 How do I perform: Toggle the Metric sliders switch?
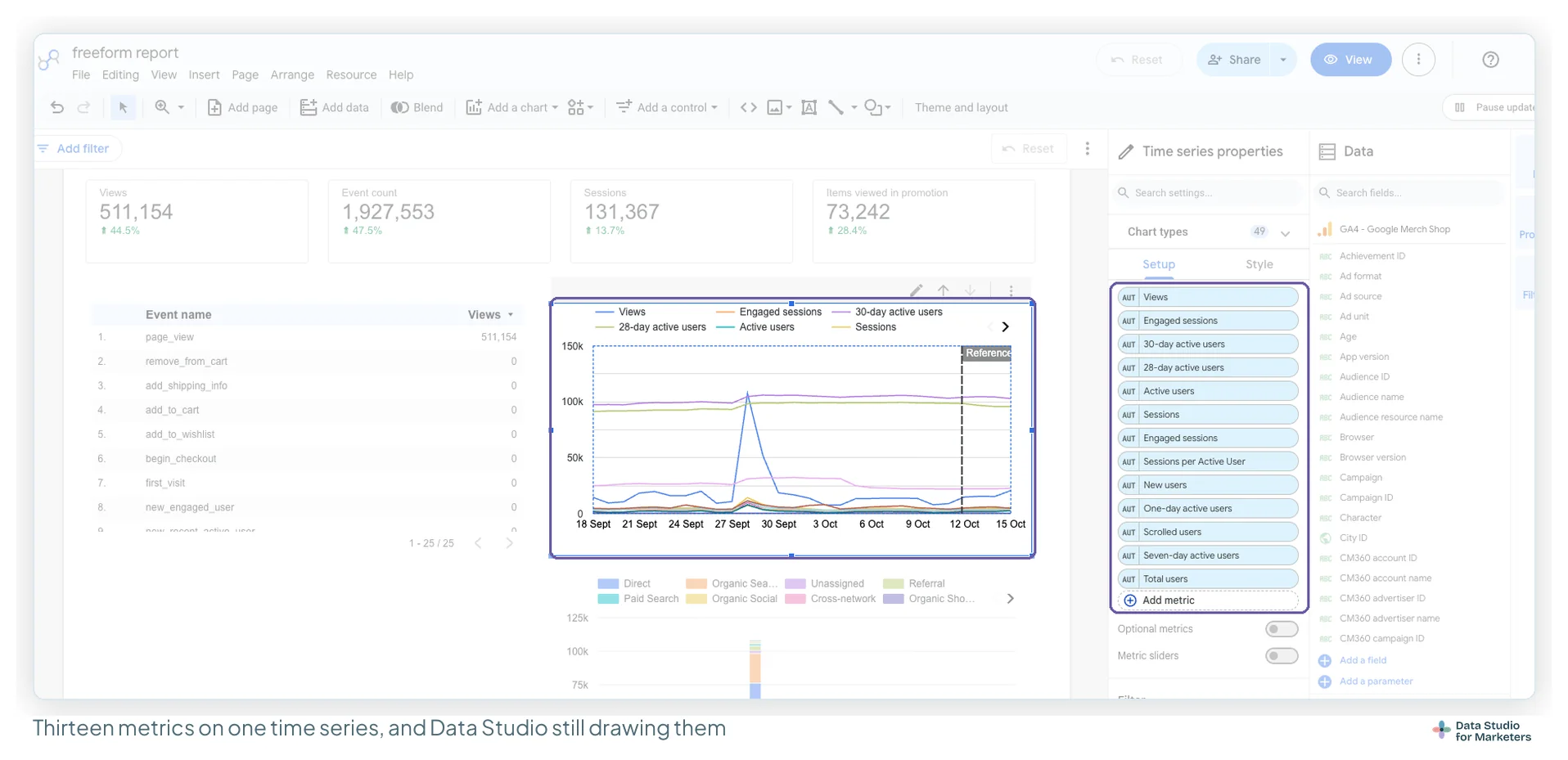(1281, 655)
